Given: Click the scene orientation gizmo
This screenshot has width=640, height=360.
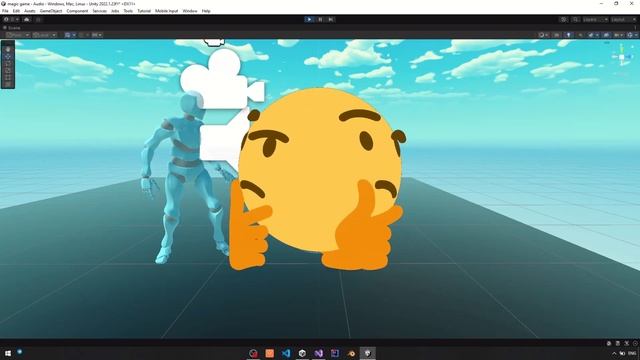Looking at the screenshot, I should tap(622, 57).
